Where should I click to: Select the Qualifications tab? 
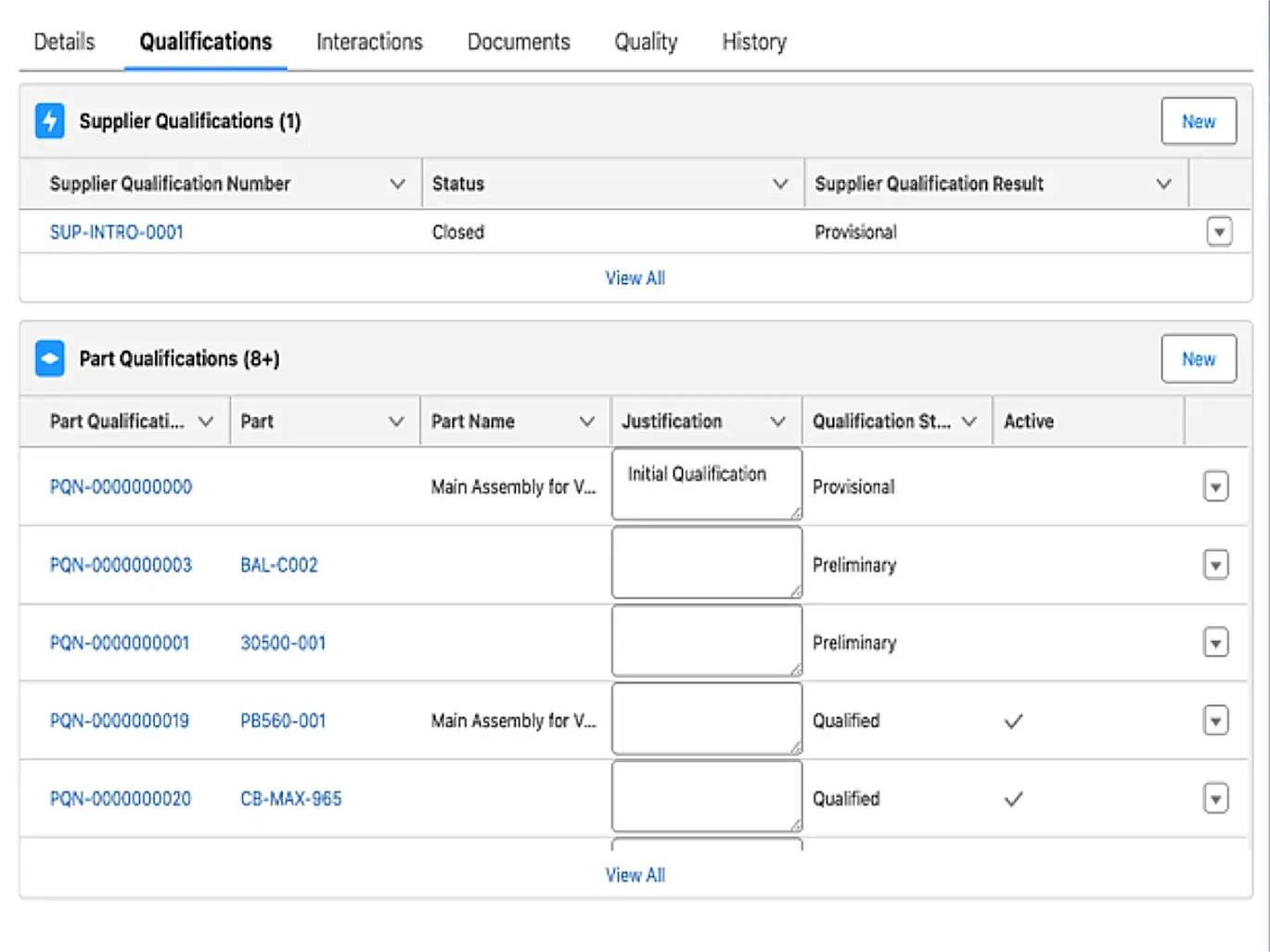coord(206,42)
